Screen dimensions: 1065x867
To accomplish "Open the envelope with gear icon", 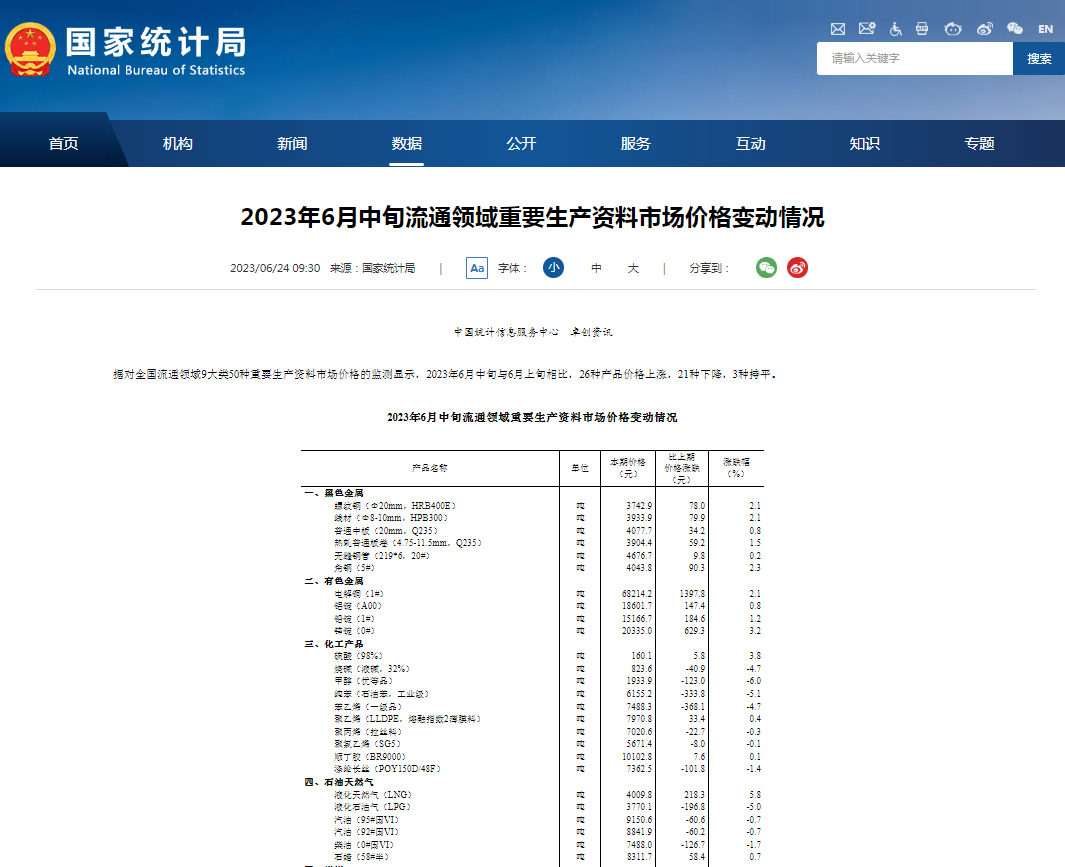I will click(x=867, y=29).
